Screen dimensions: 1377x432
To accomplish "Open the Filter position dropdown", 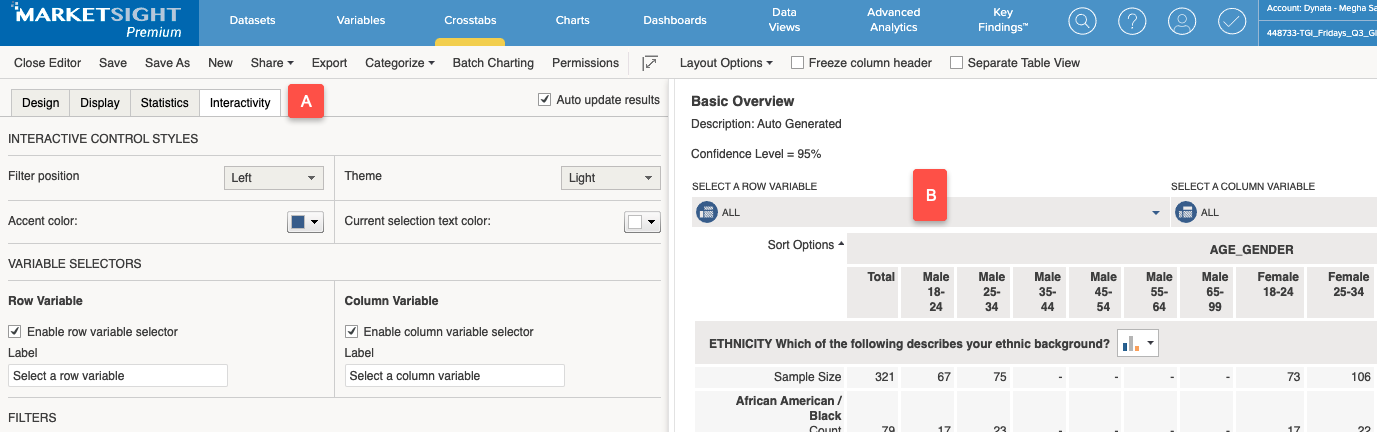I will 274,178.
